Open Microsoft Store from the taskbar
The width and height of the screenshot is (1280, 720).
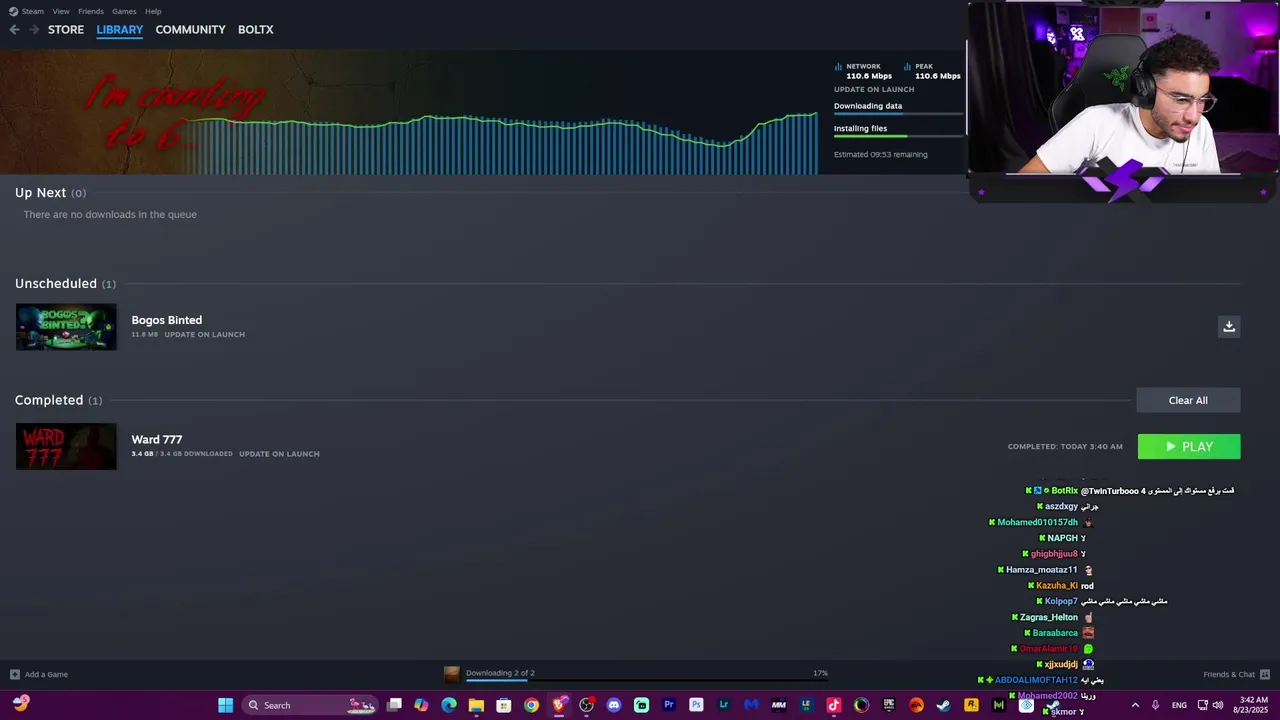[x=504, y=705]
